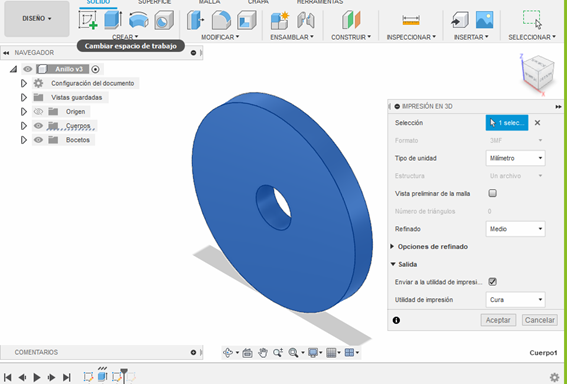Uncheck Enviar a la utilidad de impresión

[492, 282]
